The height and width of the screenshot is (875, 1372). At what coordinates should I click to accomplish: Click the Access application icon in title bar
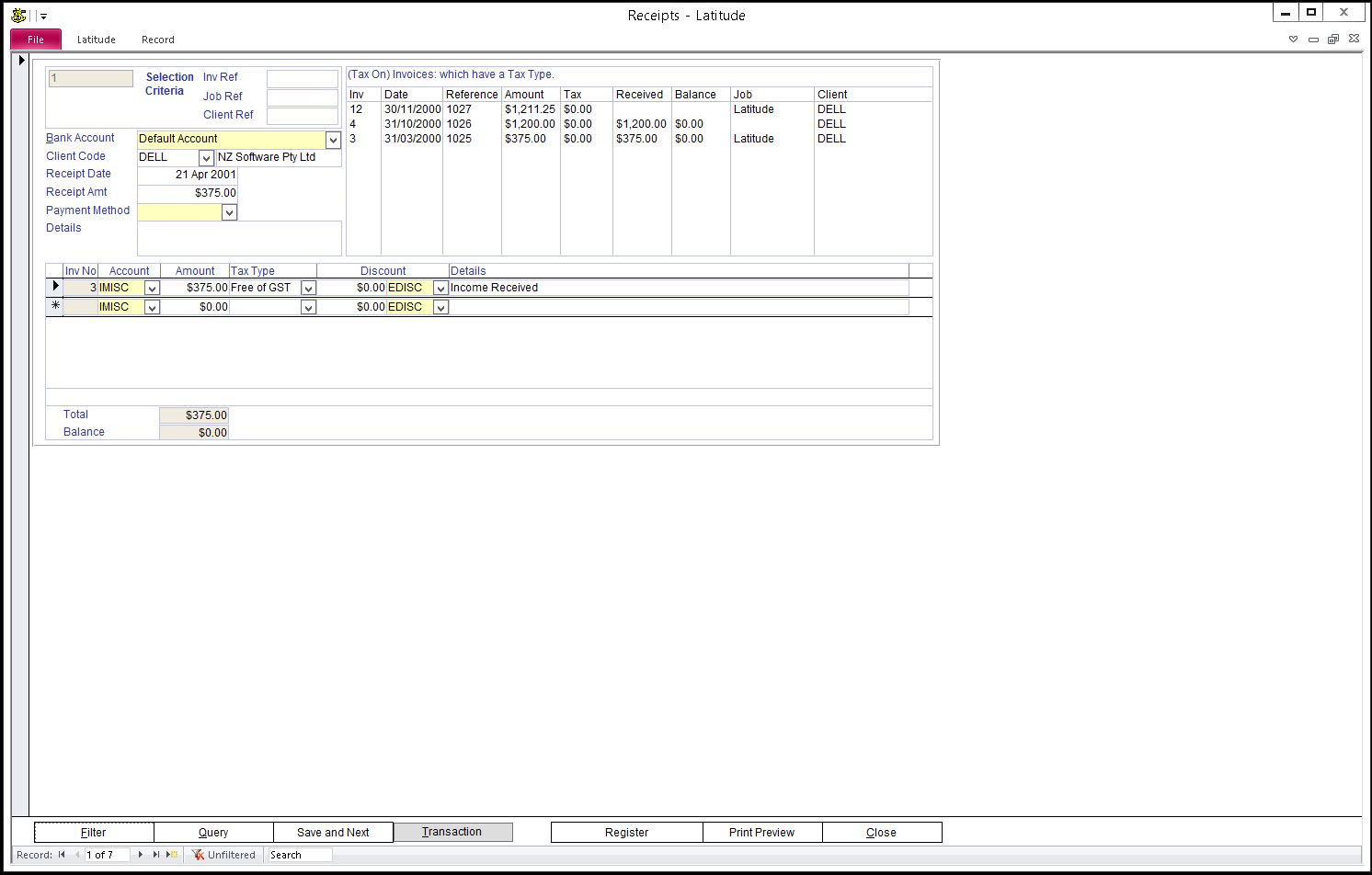point(18,16)
